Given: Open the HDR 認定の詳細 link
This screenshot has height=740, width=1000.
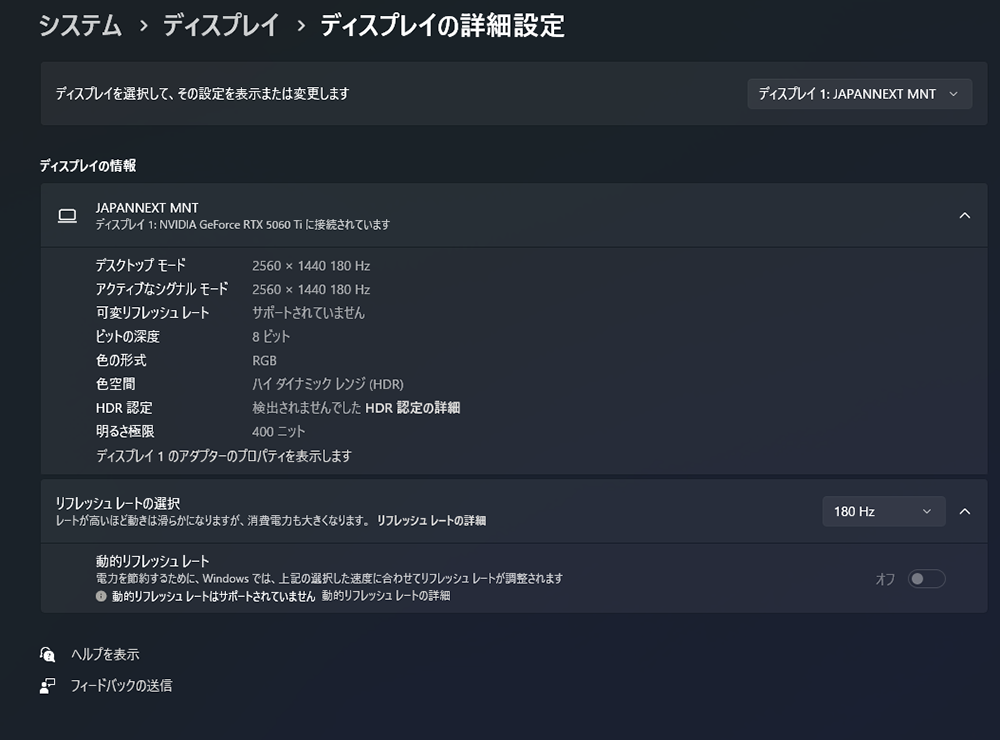Looking at the screenshot, I should 412,408.
